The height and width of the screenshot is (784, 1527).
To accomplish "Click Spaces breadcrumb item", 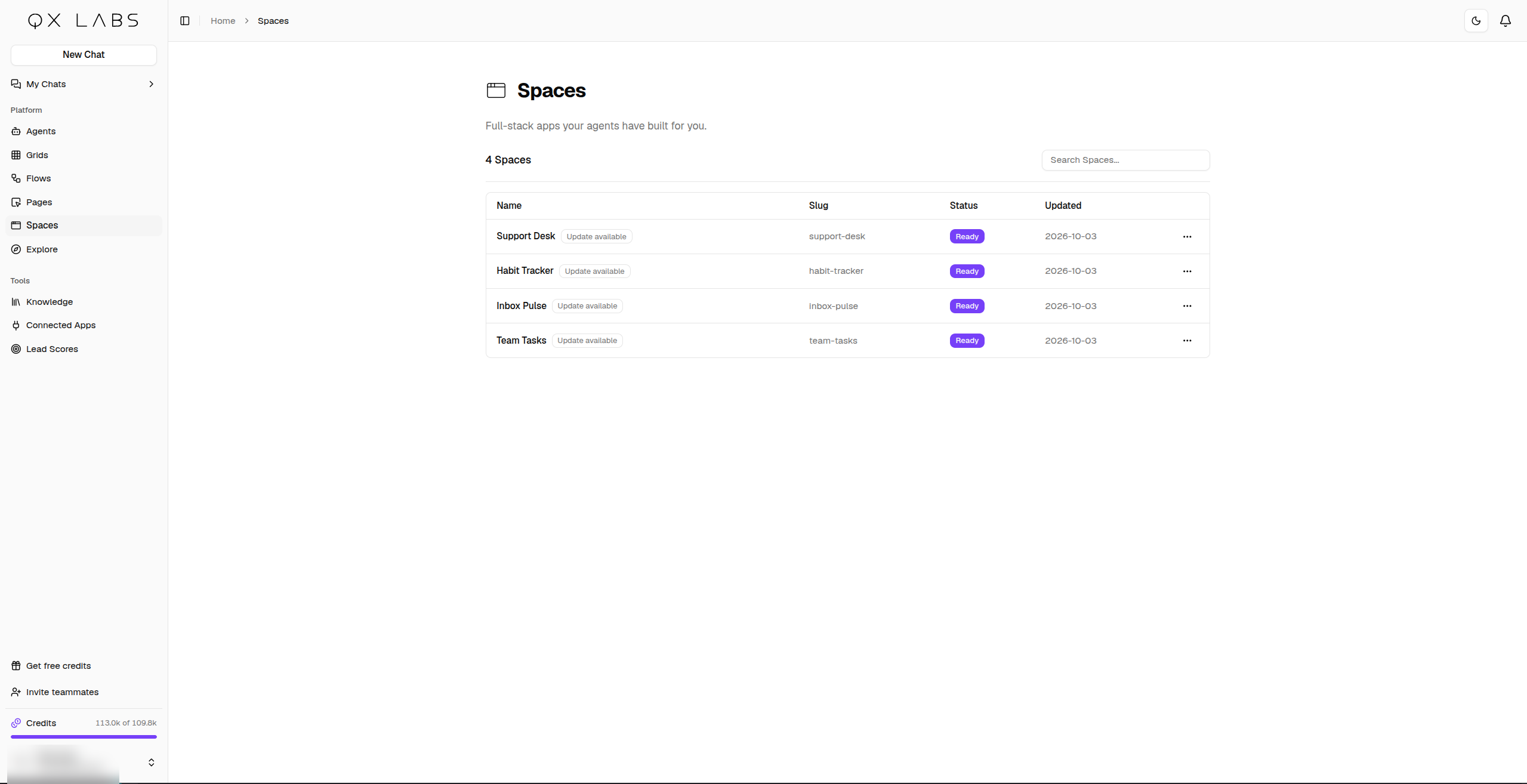I will click(273, 21).
